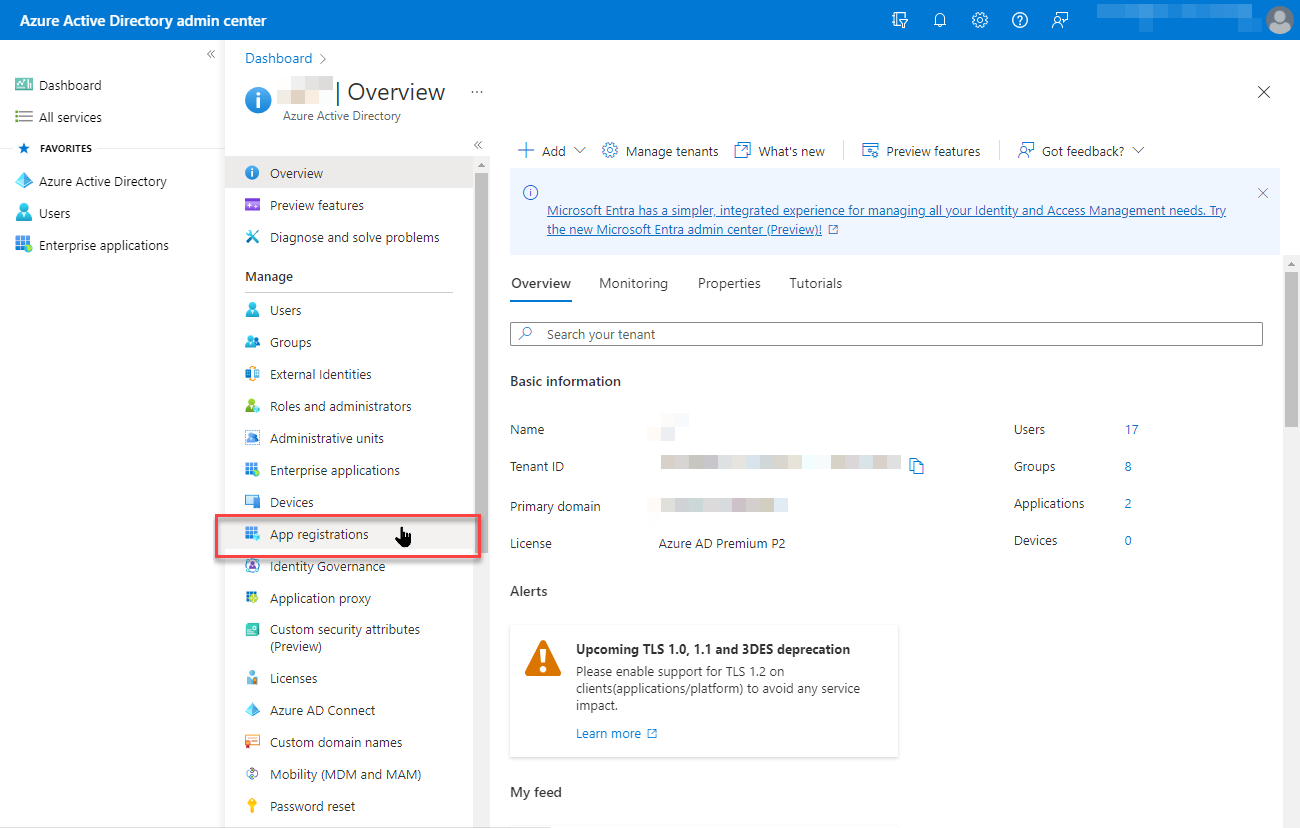
Task: Expand the Add dropdown
Action: click(552, 151)
